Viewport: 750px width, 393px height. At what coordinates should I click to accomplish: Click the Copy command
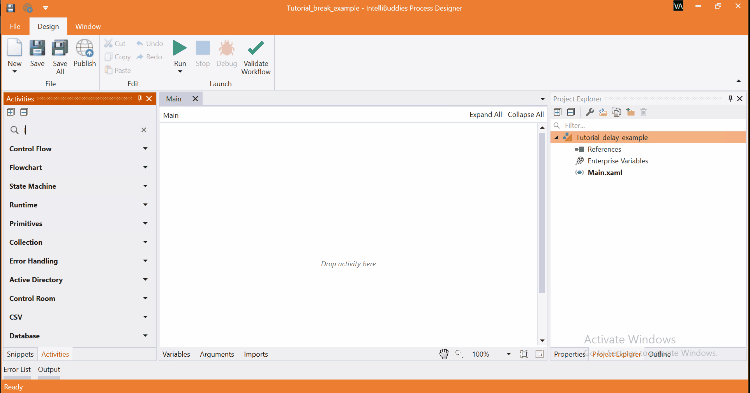point(118,57)
